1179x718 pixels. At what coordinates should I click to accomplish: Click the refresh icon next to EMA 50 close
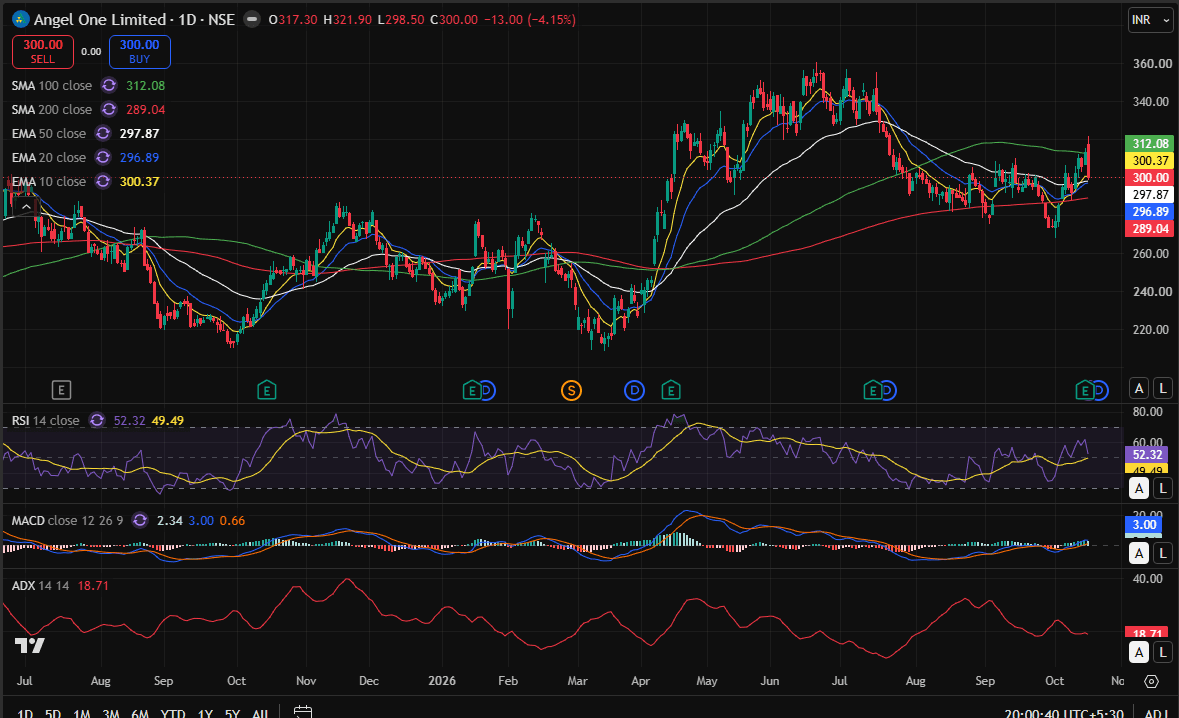pyautogui.click(x=103, y=134)
